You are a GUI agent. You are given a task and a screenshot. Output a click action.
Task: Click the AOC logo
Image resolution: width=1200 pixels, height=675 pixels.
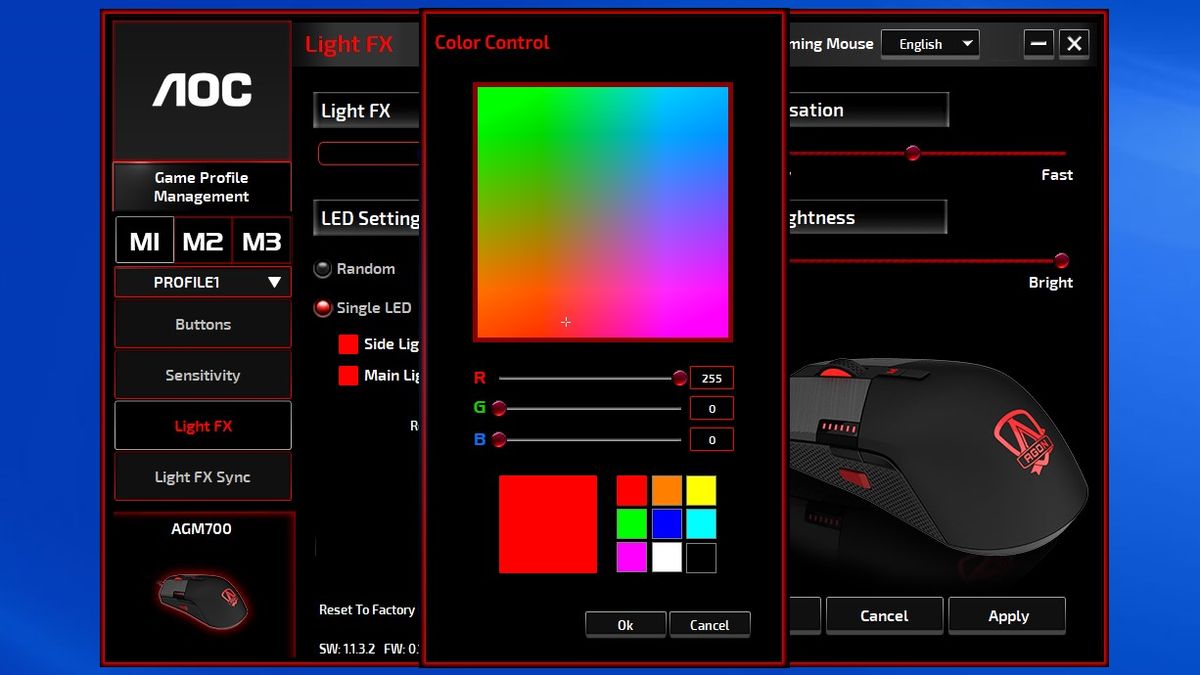[202, 91]
